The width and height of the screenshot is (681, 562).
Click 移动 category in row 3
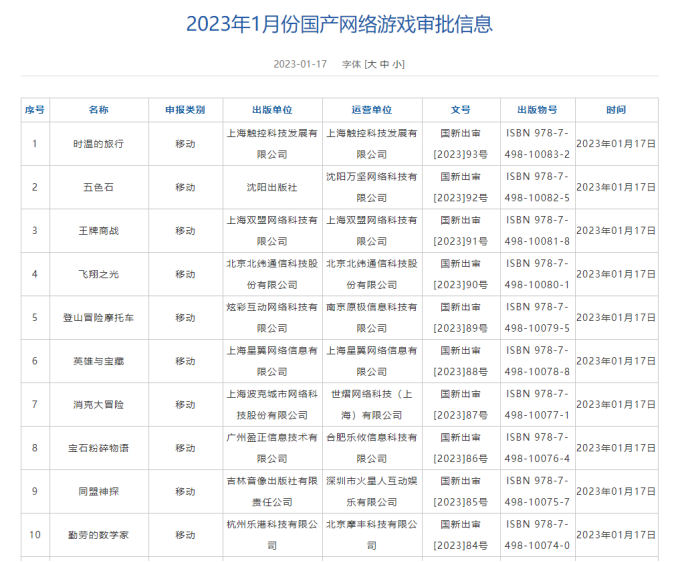(x=185, y=231)
